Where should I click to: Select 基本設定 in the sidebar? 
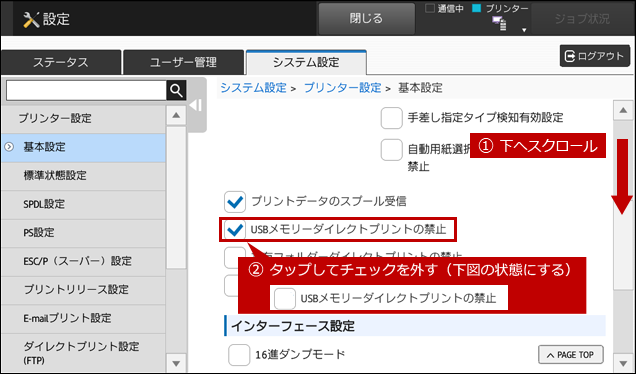pyautogui.click(x=83, y=147)
